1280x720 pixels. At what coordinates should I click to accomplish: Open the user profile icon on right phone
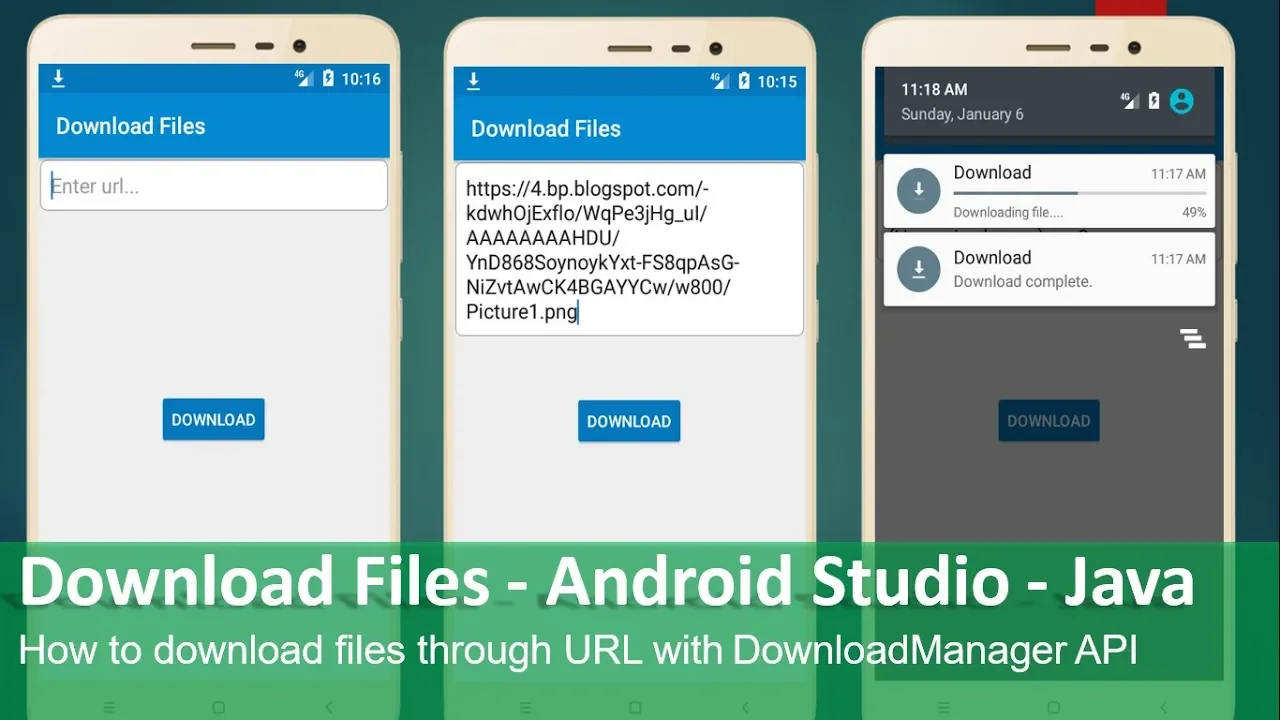pos(1182,100)
